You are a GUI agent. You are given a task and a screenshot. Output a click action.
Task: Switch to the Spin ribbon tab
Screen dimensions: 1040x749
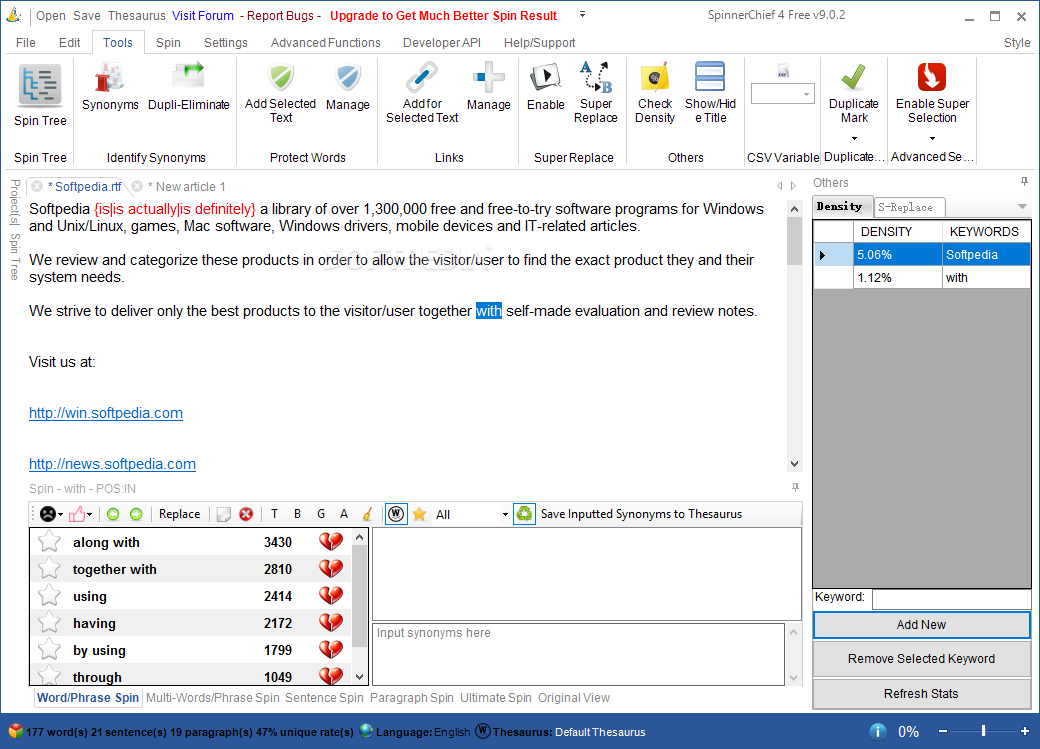point(168,42)
